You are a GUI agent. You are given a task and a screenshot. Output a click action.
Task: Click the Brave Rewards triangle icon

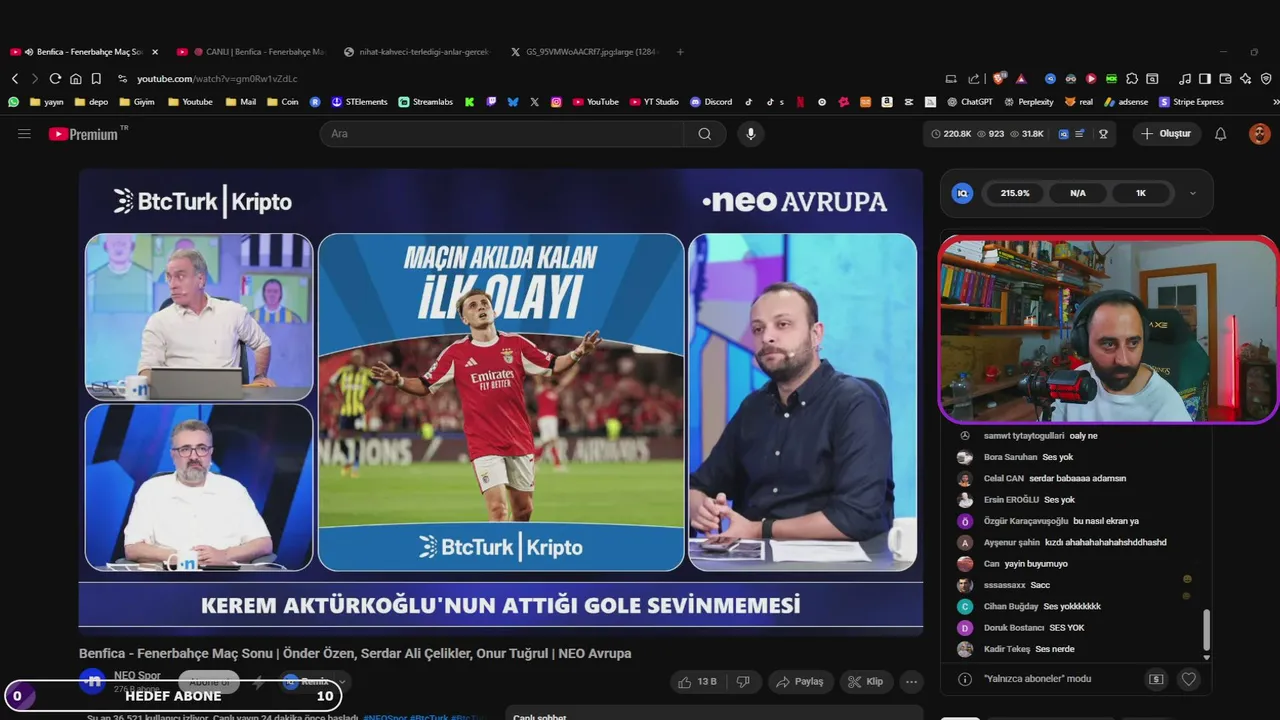[1021, 79]
